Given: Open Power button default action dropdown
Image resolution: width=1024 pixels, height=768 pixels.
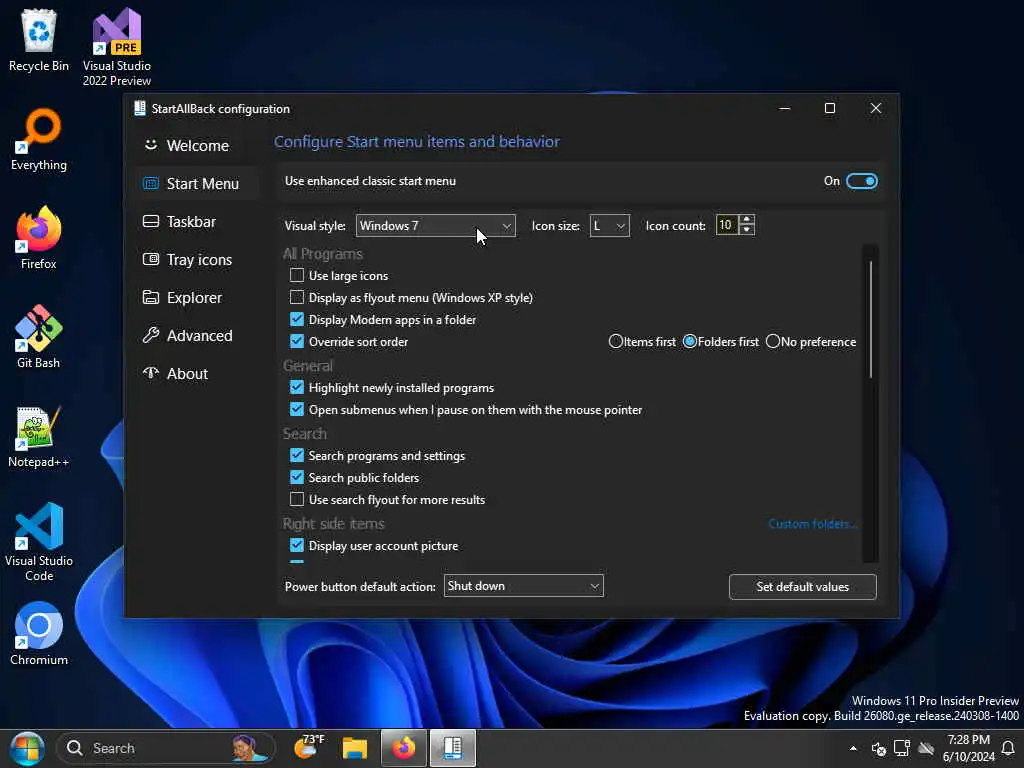Looking at the screenshot, I should 524,586.
